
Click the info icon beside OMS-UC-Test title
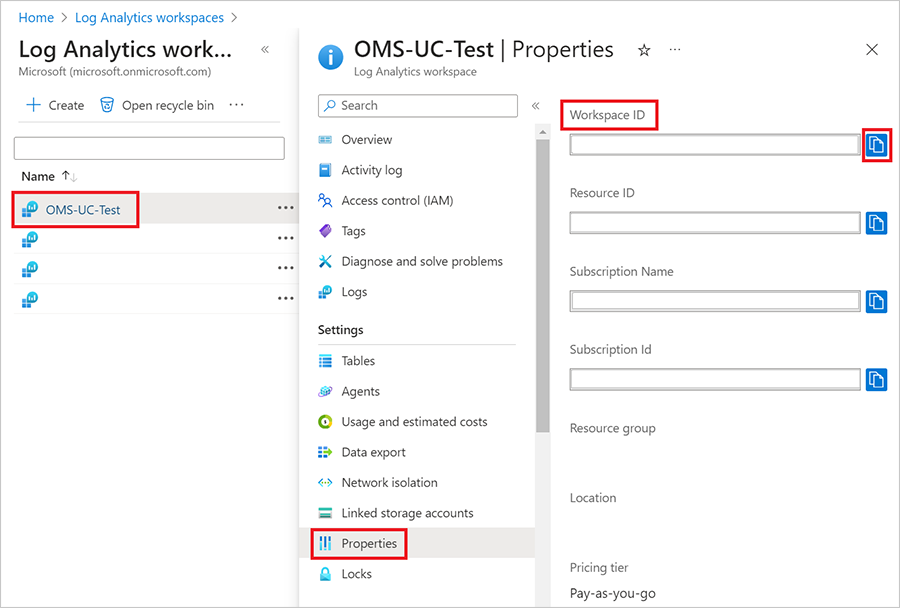click(331, 57)
